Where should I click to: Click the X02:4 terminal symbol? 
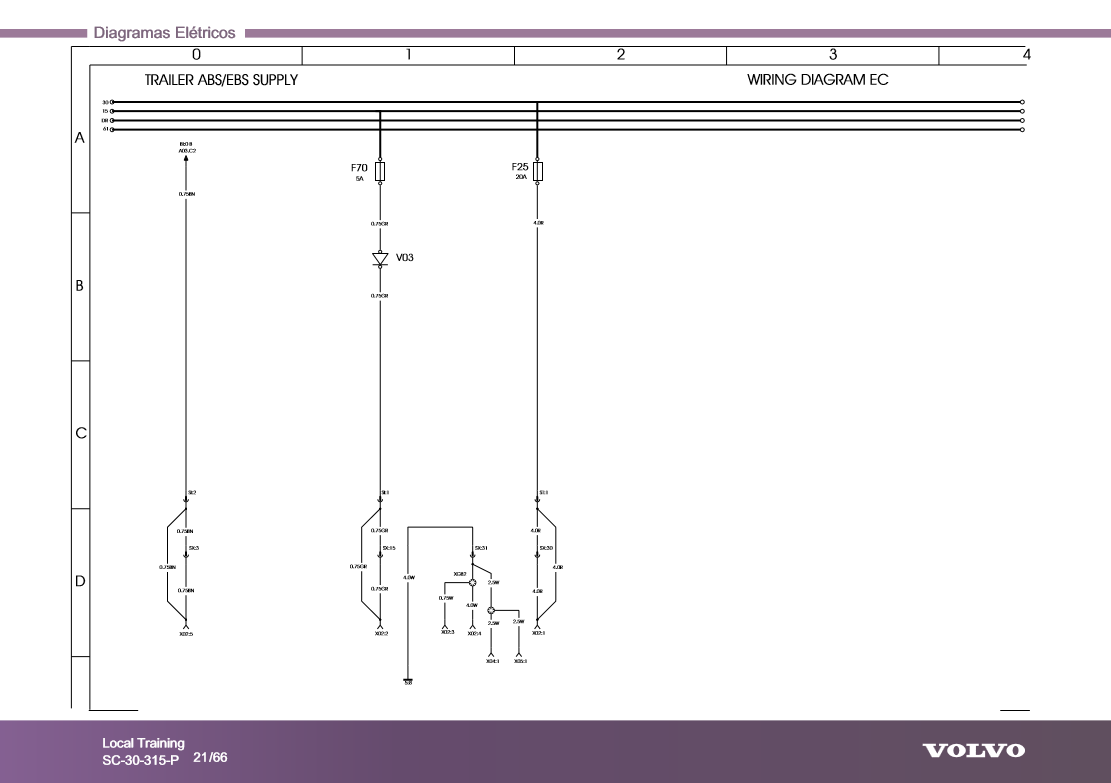click(473, 625)
